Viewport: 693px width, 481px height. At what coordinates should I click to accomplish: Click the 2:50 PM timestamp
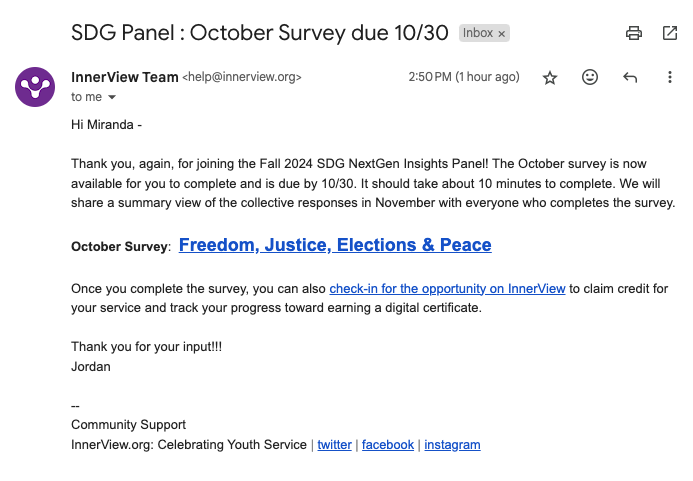click(463, 77)
